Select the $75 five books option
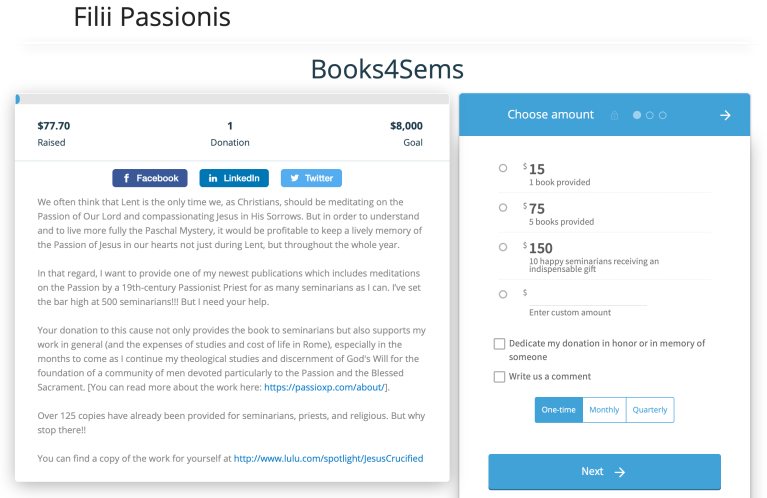 (x=502, y=207)
